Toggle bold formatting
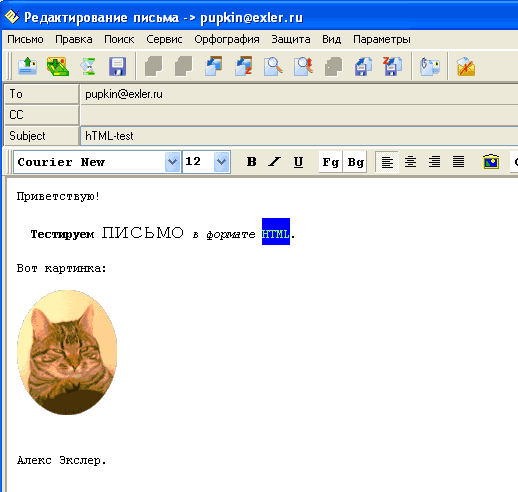 pos(251,162)
